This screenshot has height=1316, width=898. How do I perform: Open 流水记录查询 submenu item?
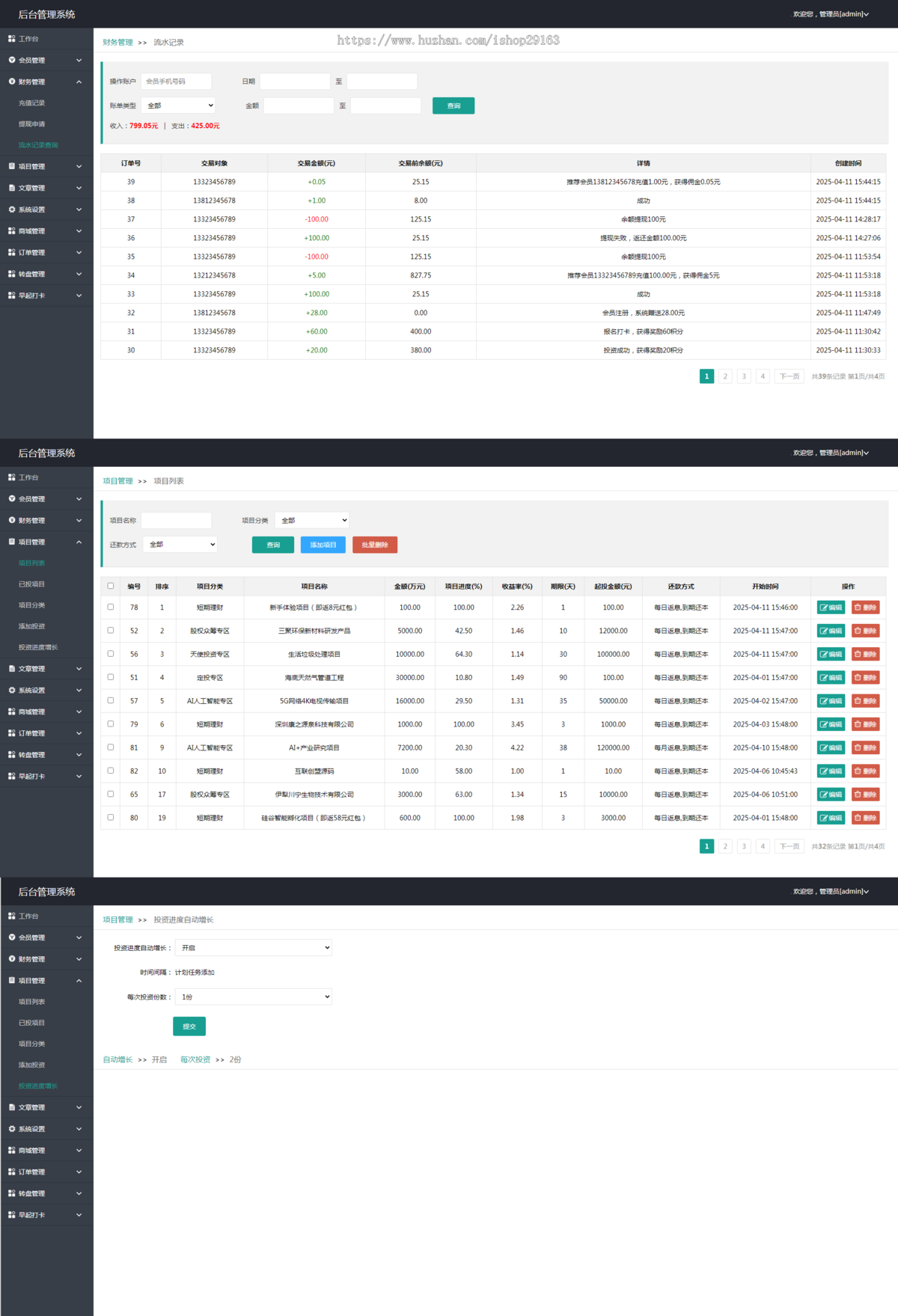click(38, 145)
